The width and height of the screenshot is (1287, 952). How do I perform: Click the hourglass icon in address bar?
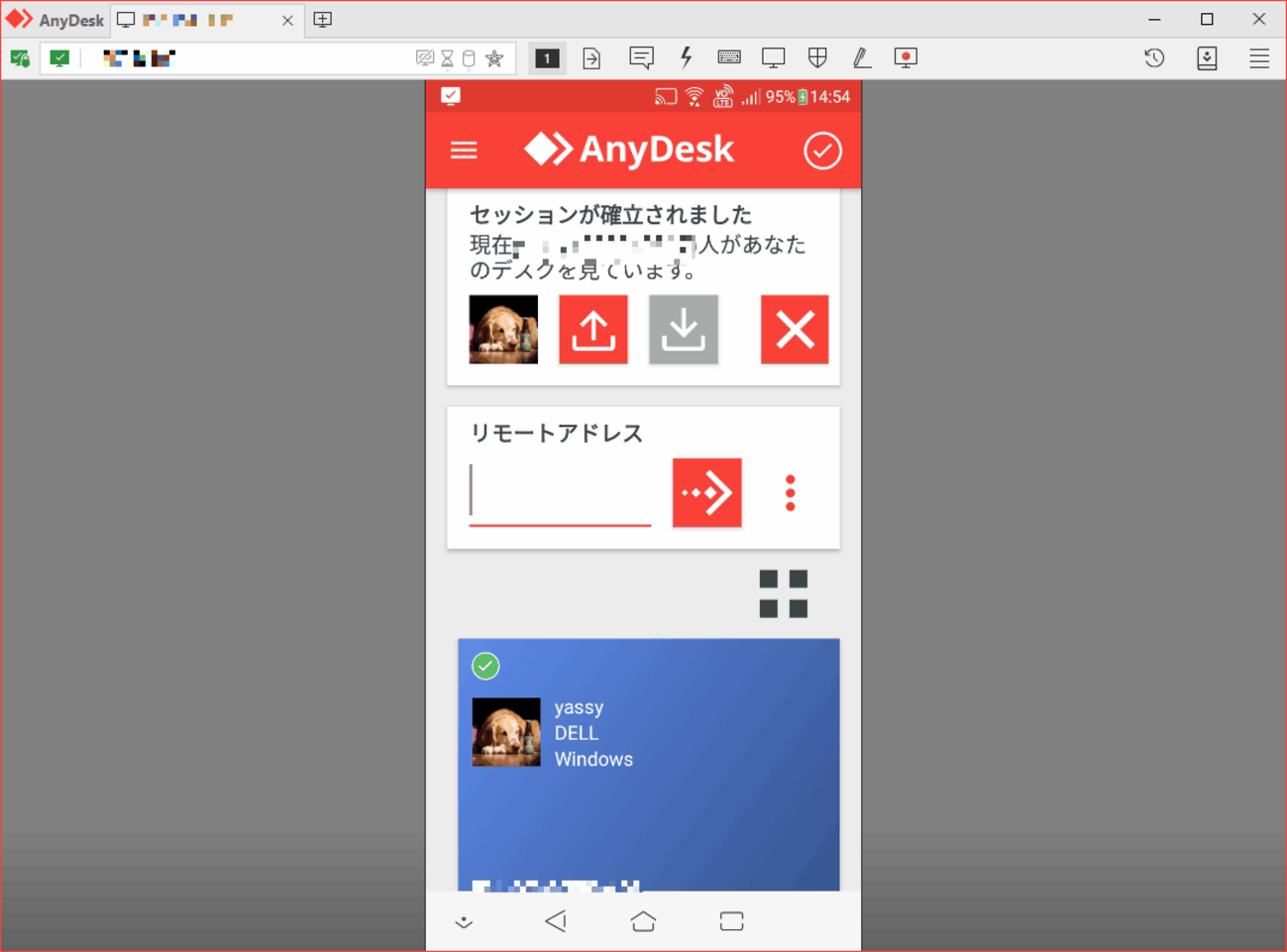tap(448, 58)
